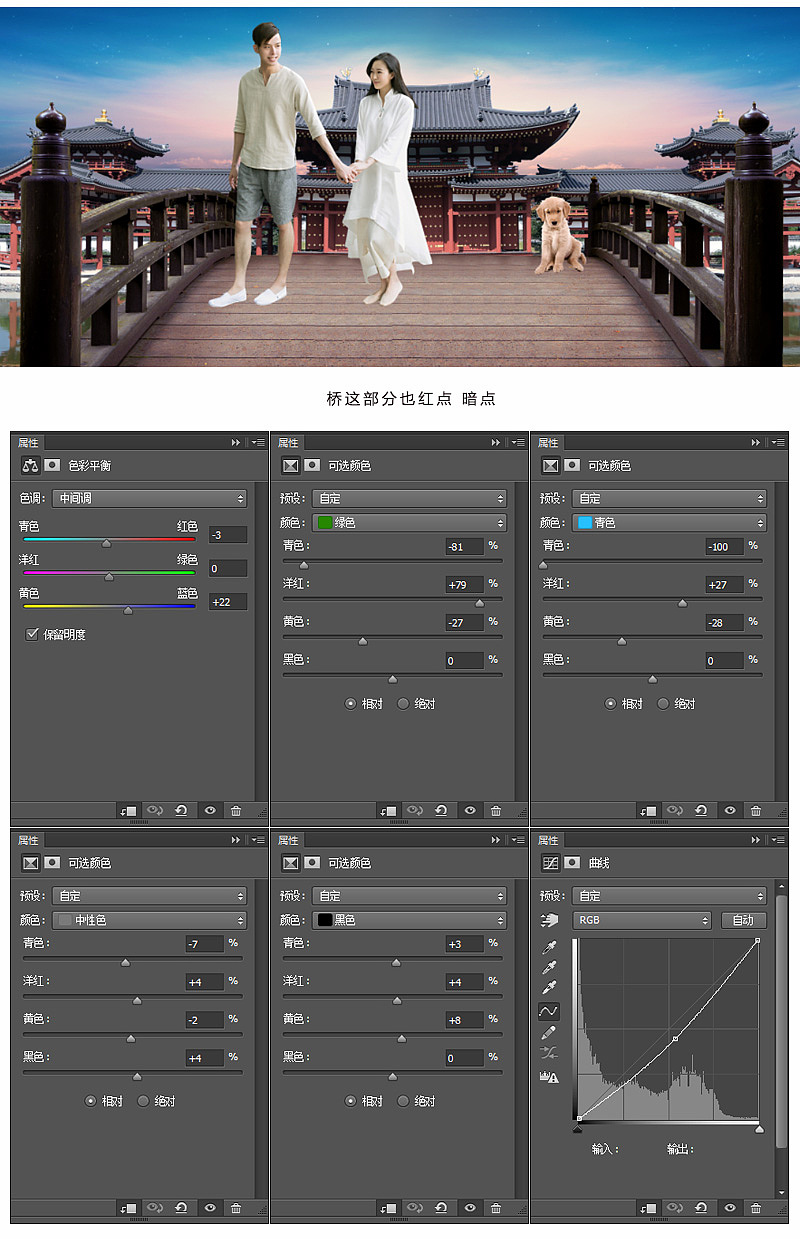
Task: Click 属性 tab of the Curves panel
Action: pos(548,840)
